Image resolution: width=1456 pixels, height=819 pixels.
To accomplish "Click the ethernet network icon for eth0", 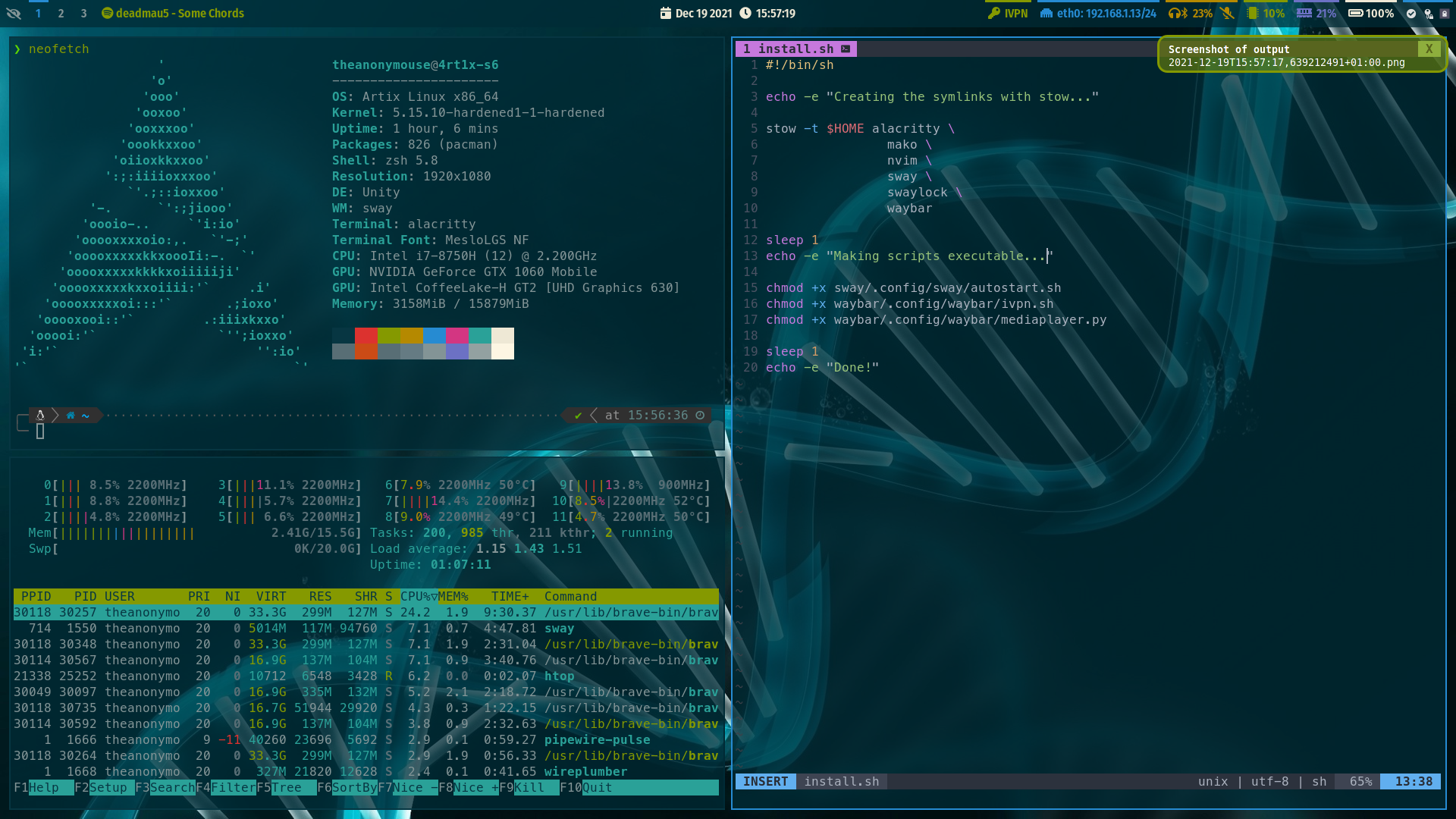I will (1046, 14).
